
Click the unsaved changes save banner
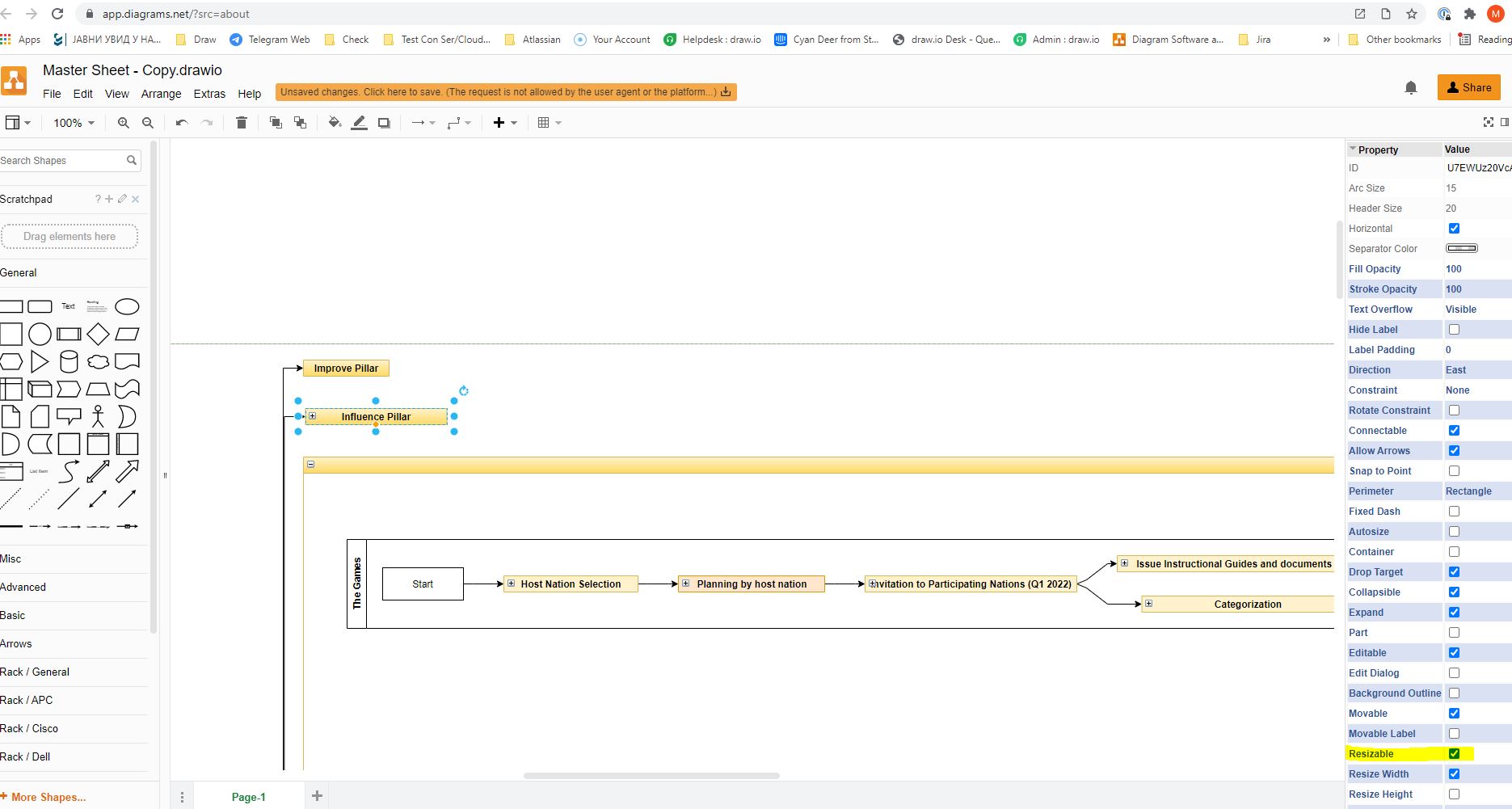point(504,91)
